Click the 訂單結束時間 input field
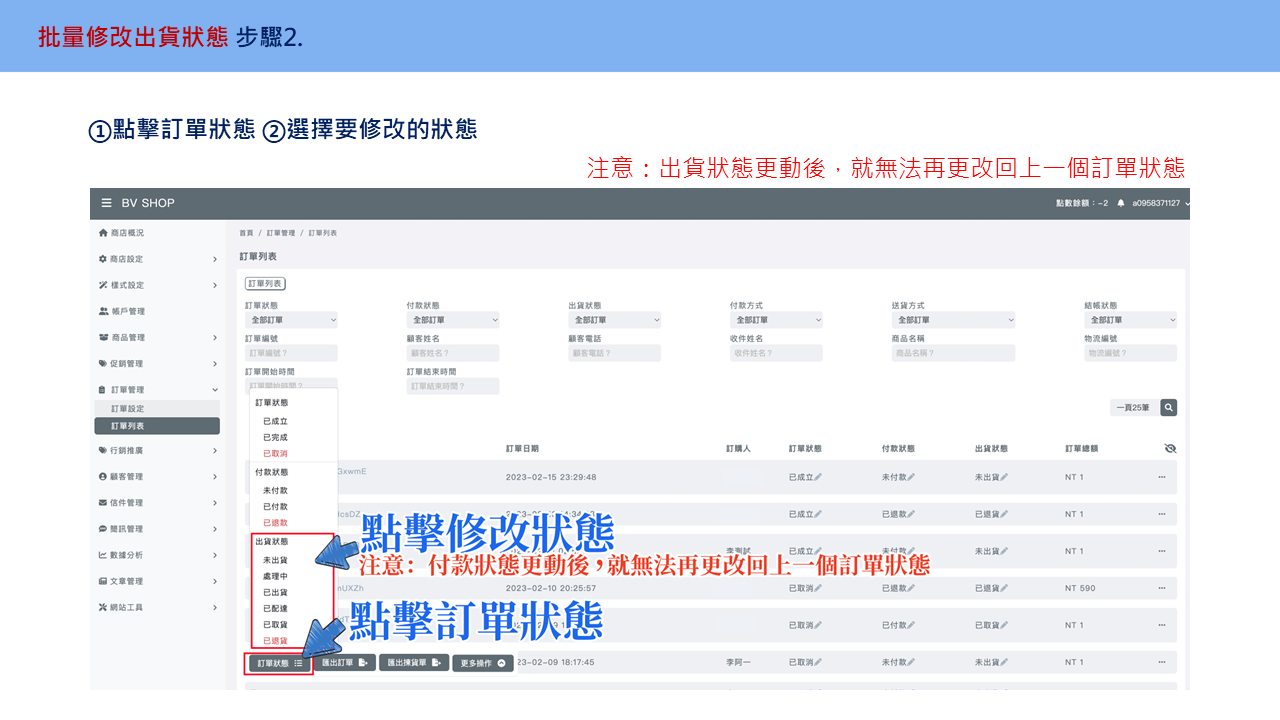Image resolution: width=1280 pixels, height=720 pixels. click(x=453, y=386)
